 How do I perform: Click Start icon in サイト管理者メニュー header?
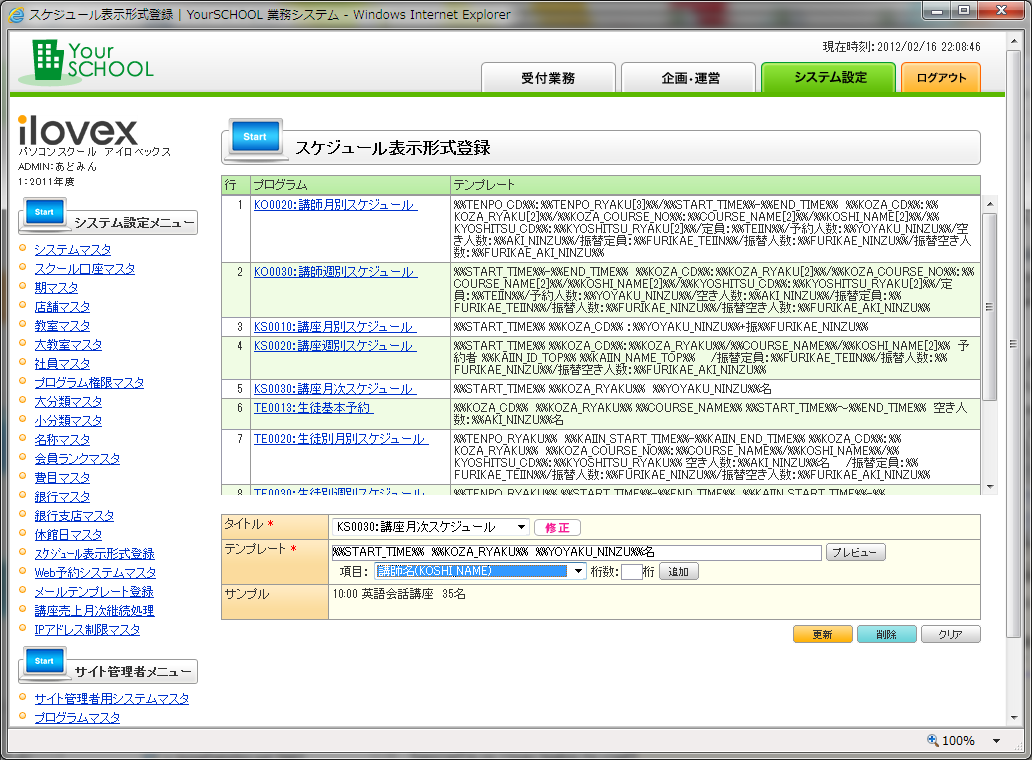tap(44, 662)
